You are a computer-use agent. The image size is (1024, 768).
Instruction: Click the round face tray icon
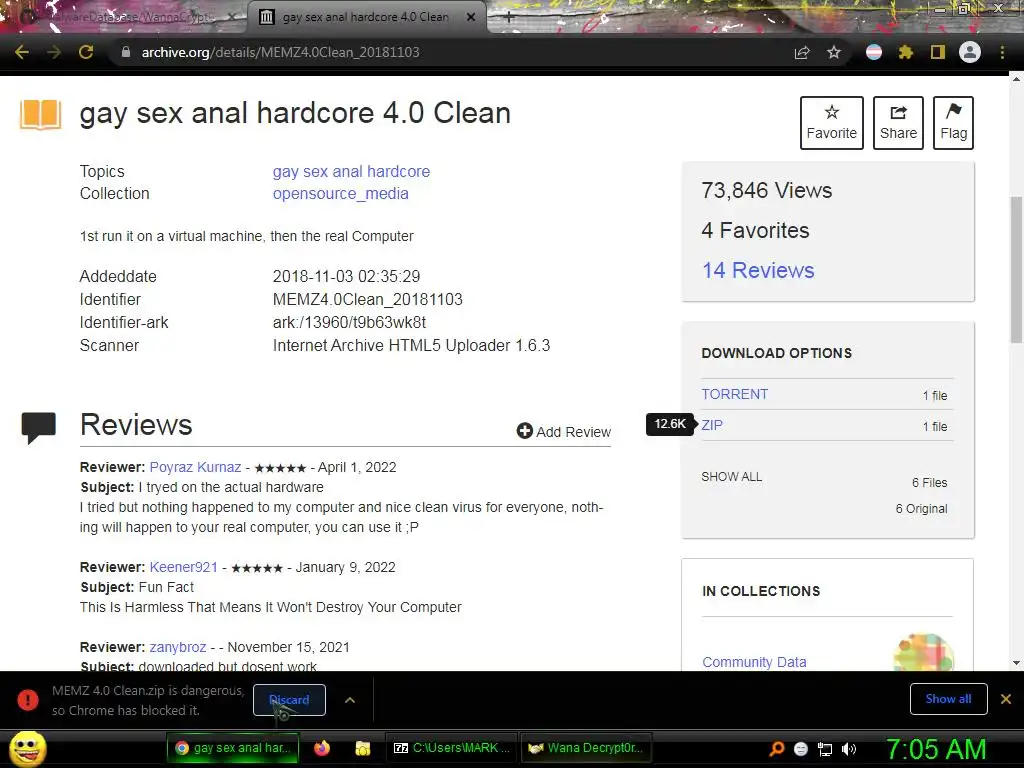[x=801, y=749]
